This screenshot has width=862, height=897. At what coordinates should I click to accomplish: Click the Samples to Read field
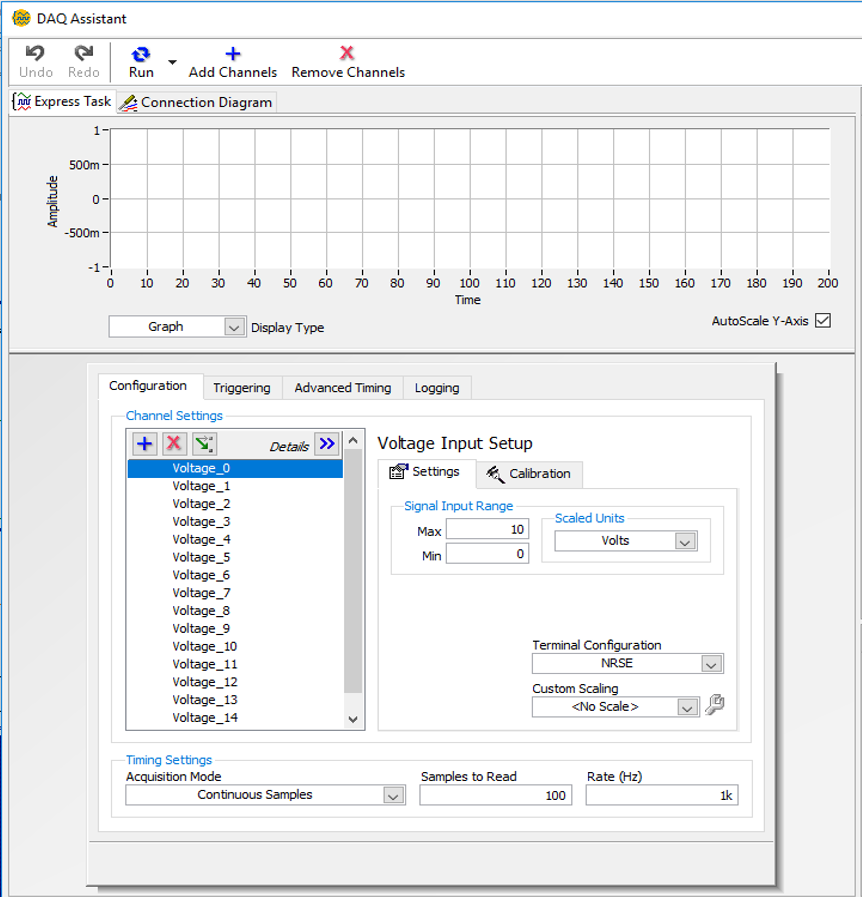click(x=495, y=795)
